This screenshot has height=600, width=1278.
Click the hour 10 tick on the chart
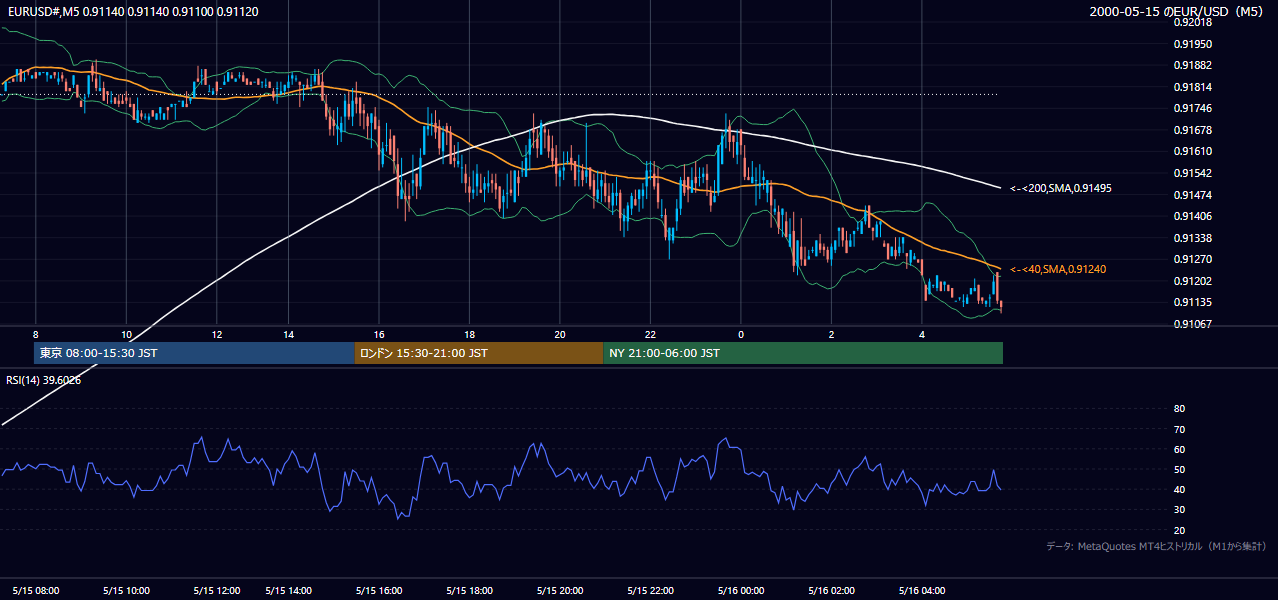[126, 334]
